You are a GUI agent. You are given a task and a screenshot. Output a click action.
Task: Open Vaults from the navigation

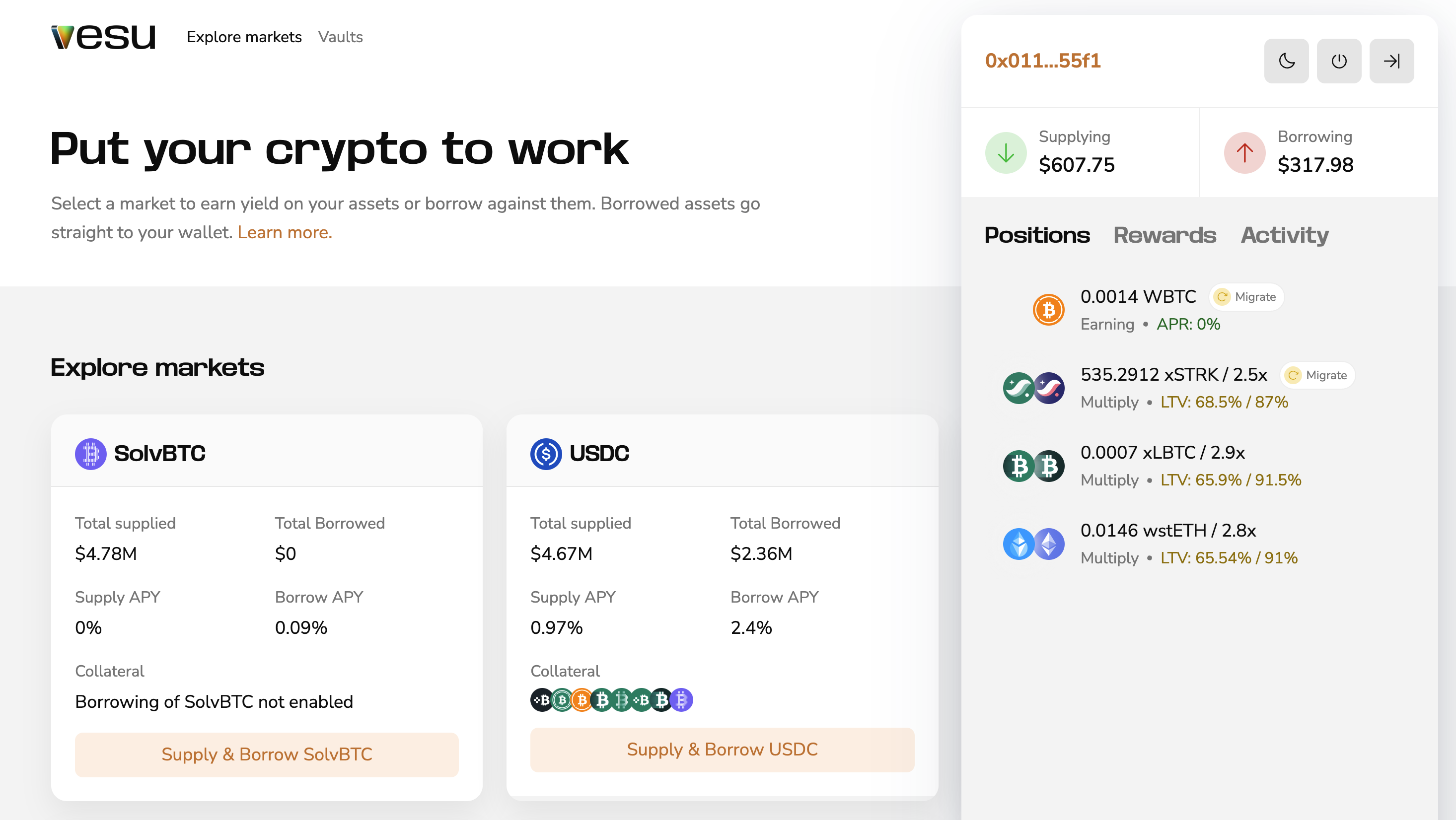tap(340, 36)
